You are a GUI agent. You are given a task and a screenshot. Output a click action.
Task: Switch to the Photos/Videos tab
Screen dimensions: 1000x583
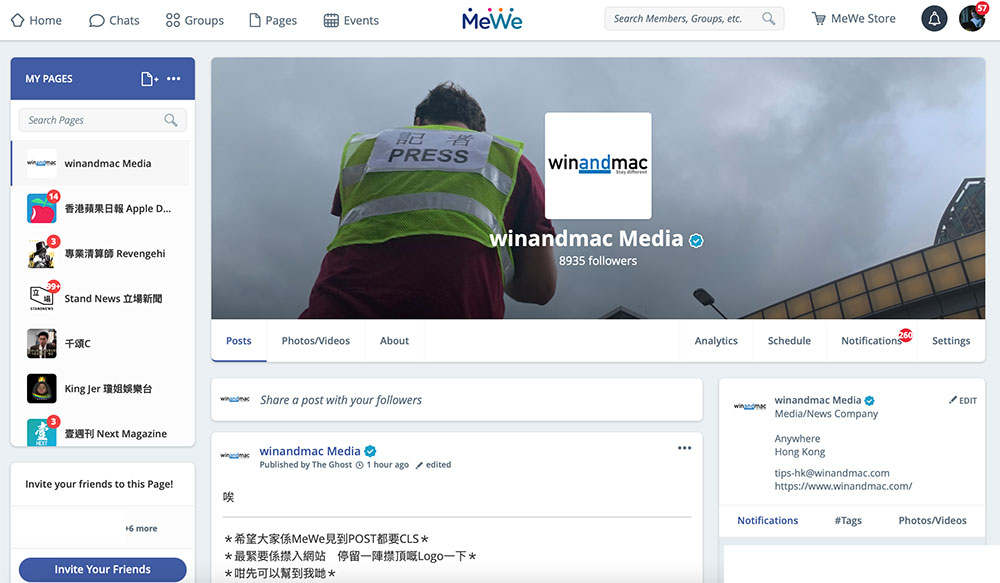tap(315, 341)
